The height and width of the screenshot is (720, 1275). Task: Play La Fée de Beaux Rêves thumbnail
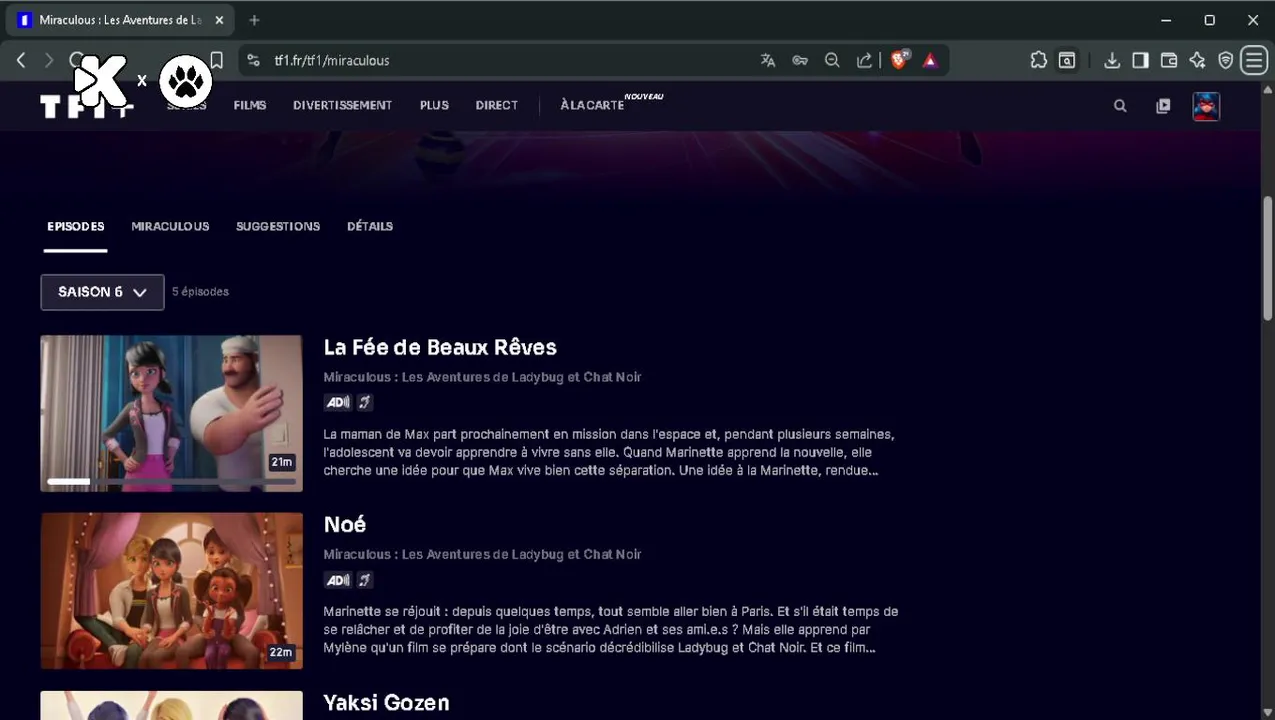171,413
